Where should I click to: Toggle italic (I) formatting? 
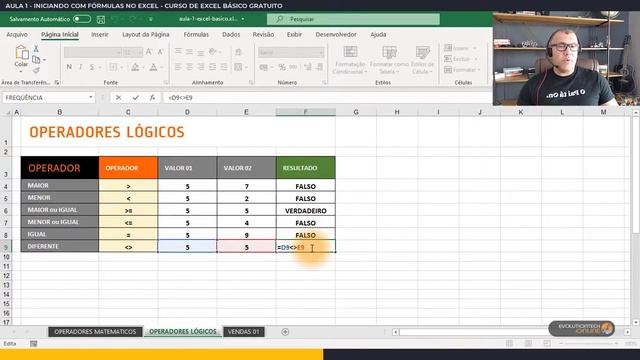(80, 67)
